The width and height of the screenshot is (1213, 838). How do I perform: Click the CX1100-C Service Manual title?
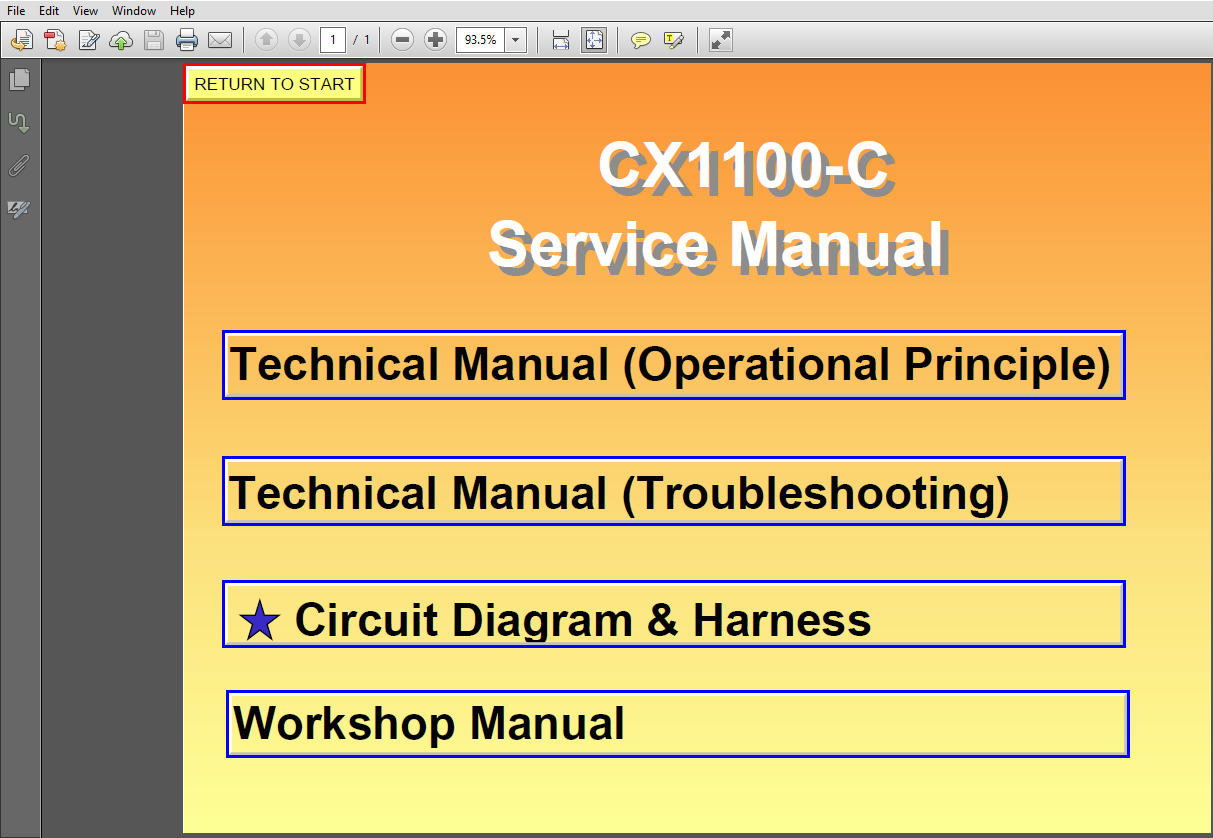point(718,207)
